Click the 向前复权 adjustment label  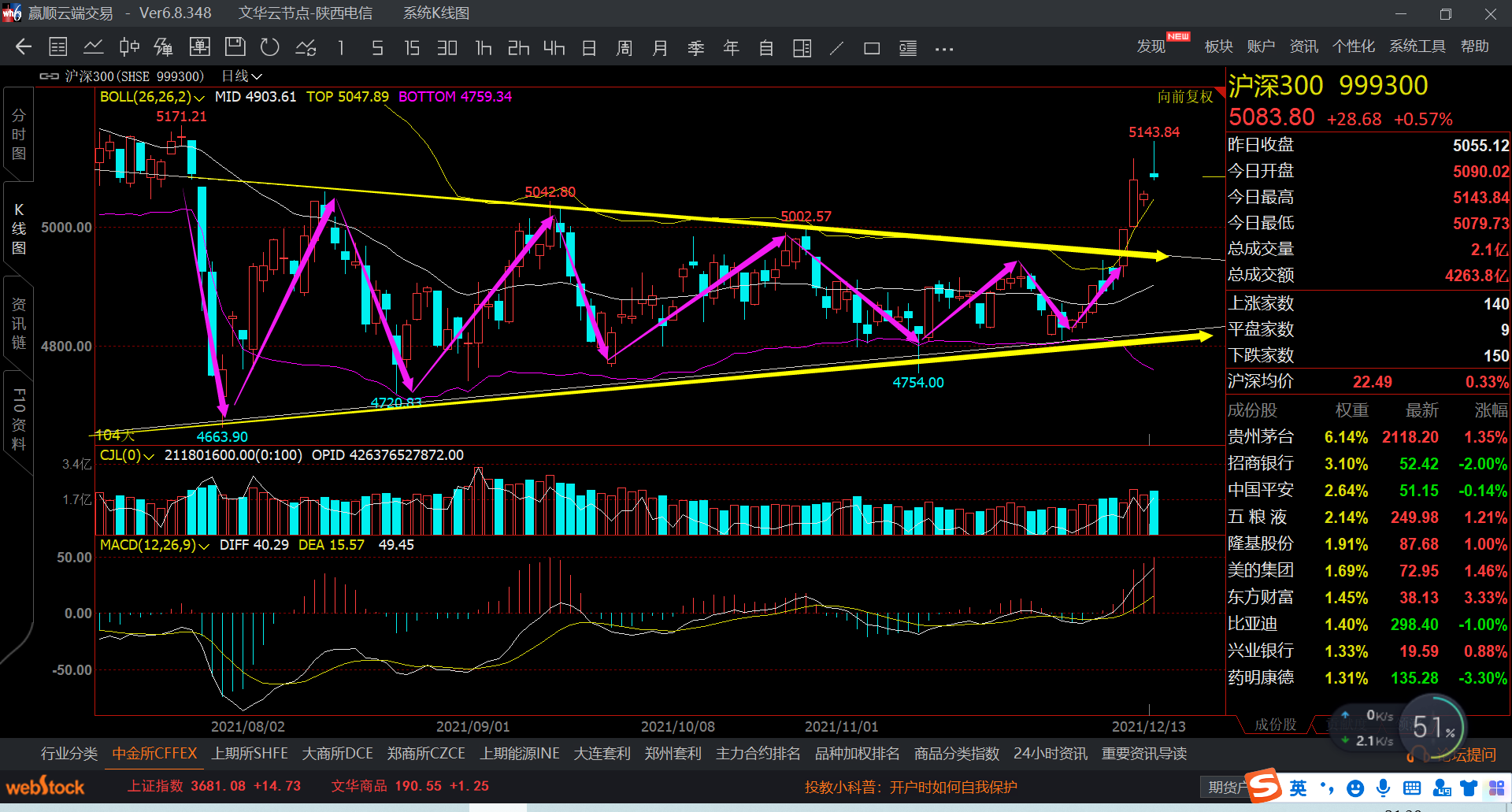(x=1185, y=97)
